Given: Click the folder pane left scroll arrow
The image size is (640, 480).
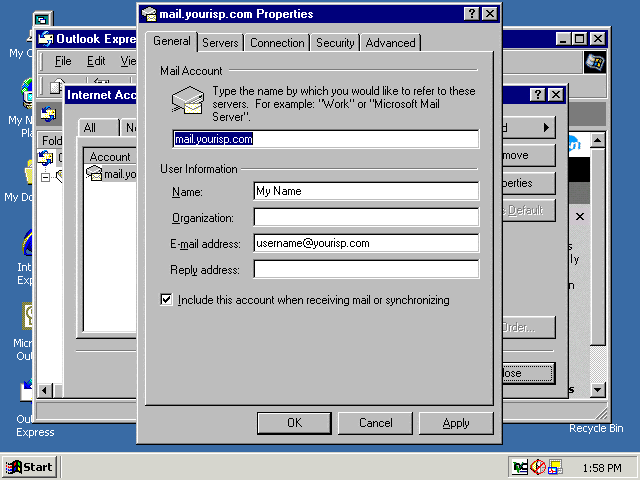Looking at the screenshot, I should pos(44,391).
